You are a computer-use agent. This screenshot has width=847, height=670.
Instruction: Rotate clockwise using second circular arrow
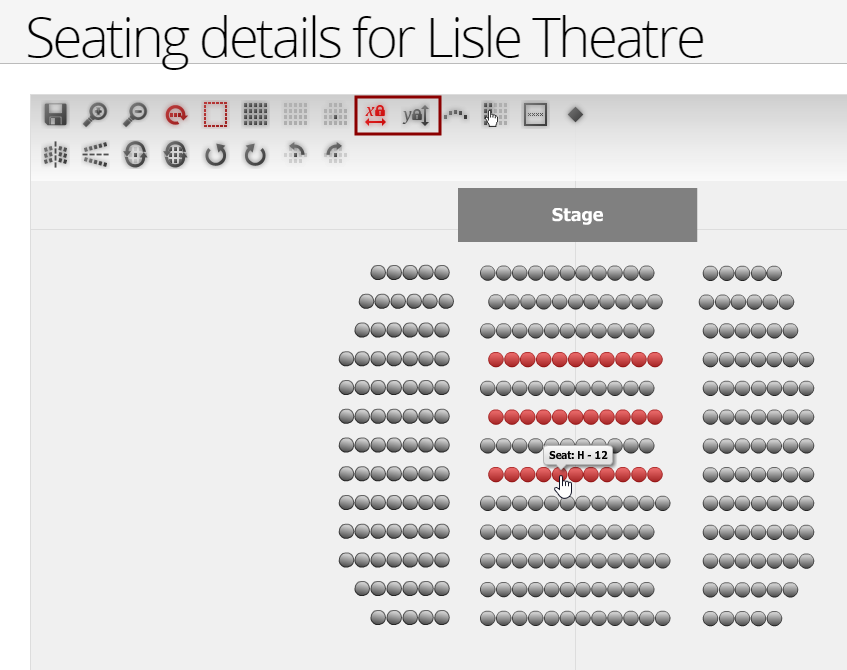[x=256, y=155]
